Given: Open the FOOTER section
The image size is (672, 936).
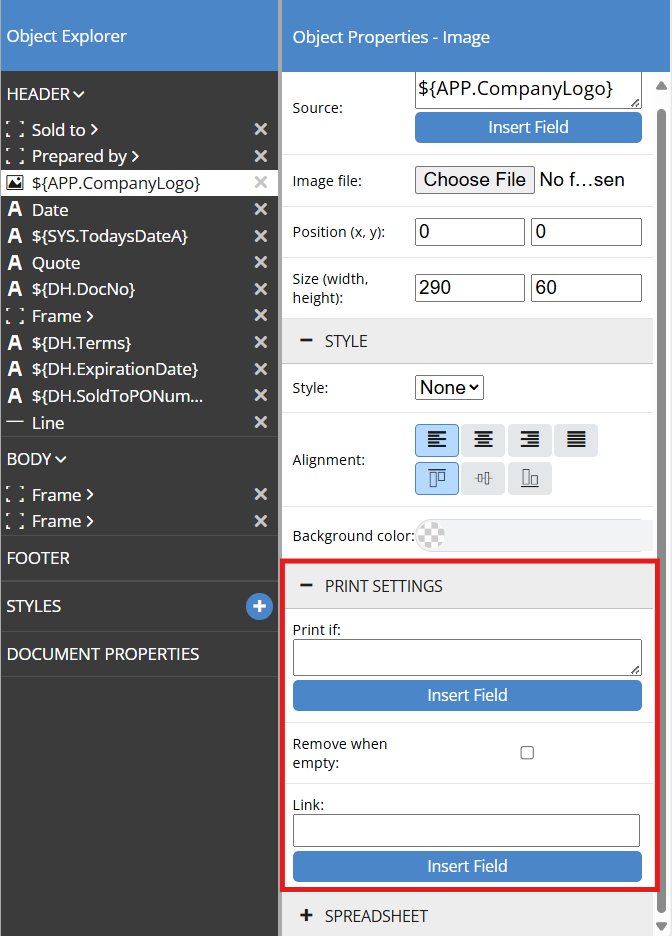Looking at the screenshot, I should tap(38, 558).
